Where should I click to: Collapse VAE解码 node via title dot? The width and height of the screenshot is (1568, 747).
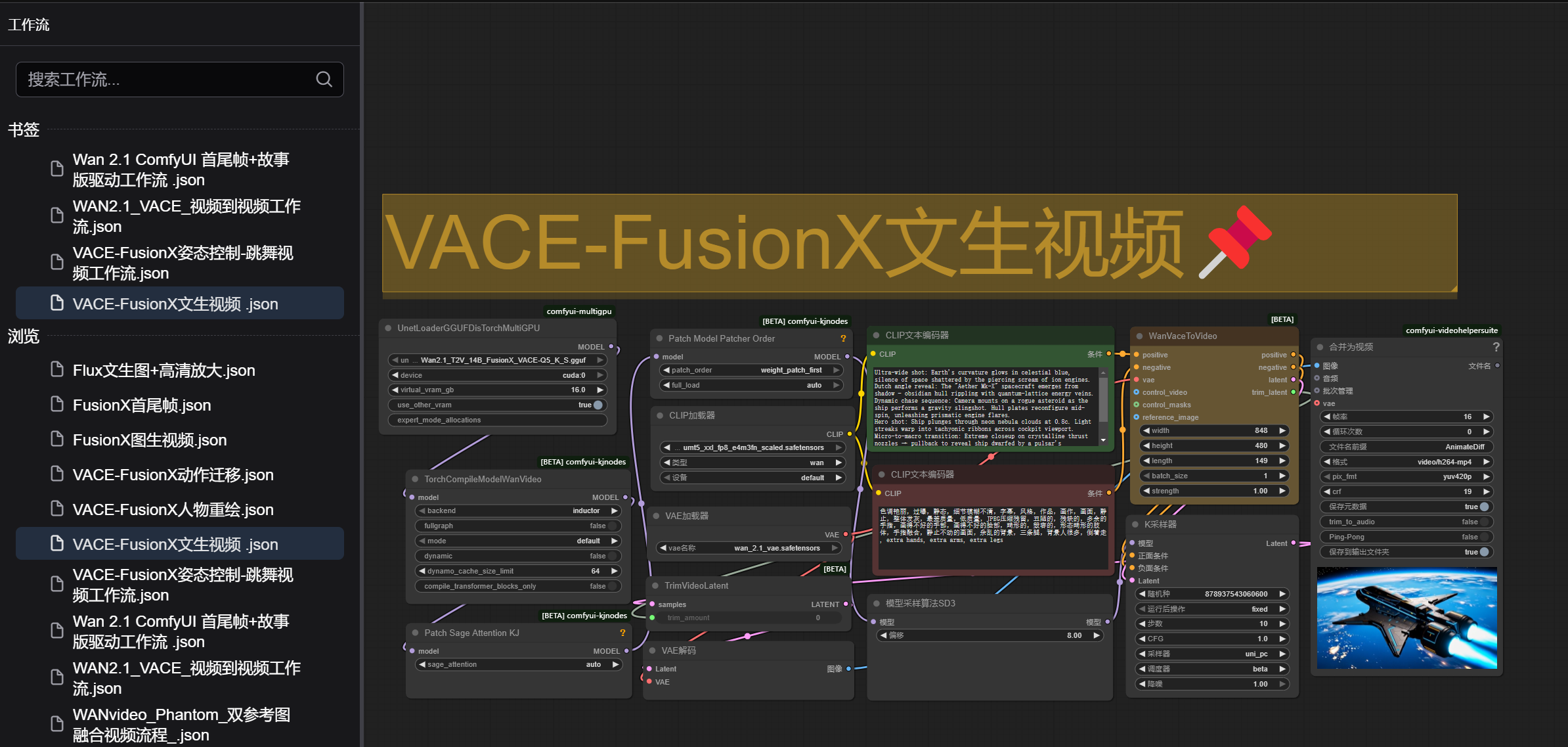pyautogui.click(x=653, y=650)
